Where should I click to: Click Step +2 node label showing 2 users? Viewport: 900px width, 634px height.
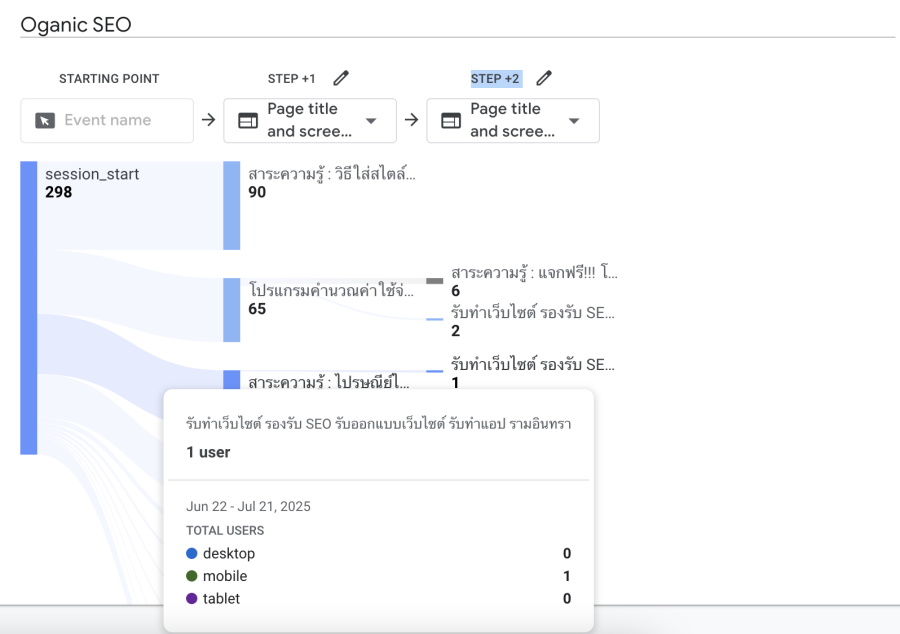coord(532,320)
